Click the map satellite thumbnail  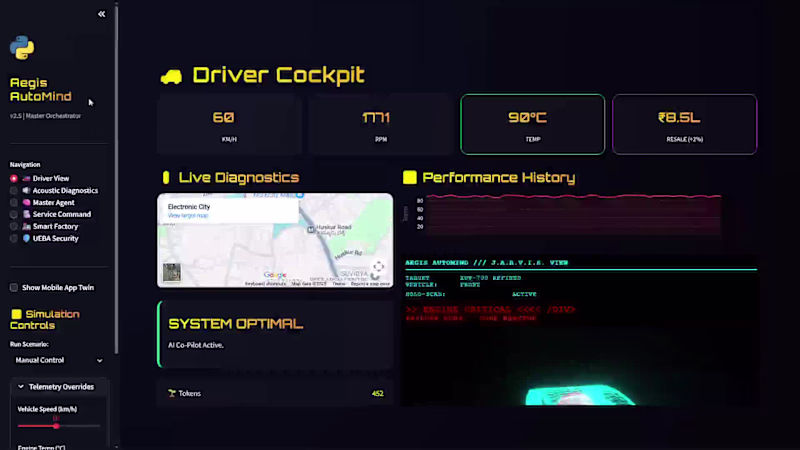(x=171, y=272)
